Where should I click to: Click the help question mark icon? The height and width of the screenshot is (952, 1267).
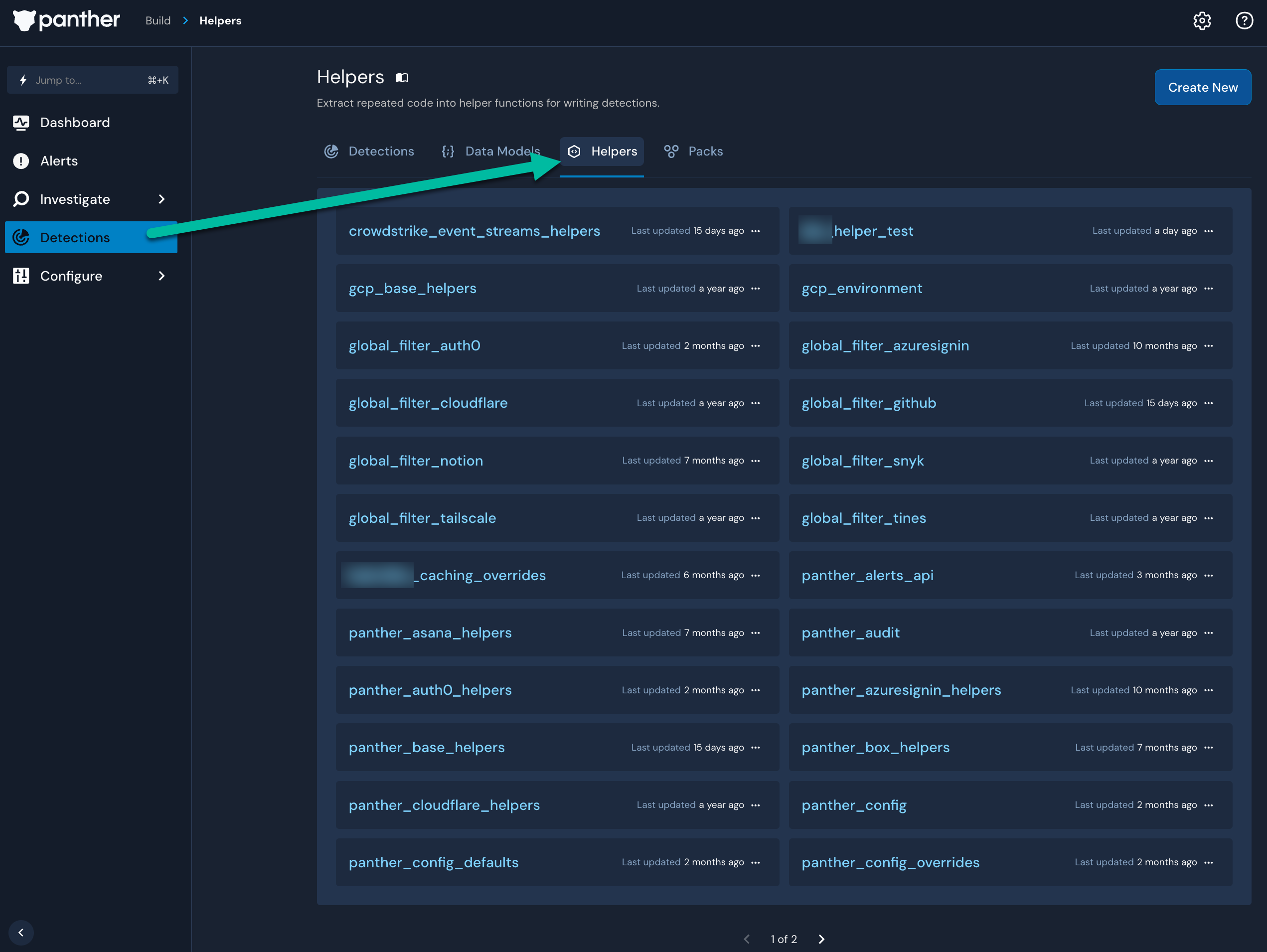[x=1244, y=20]
